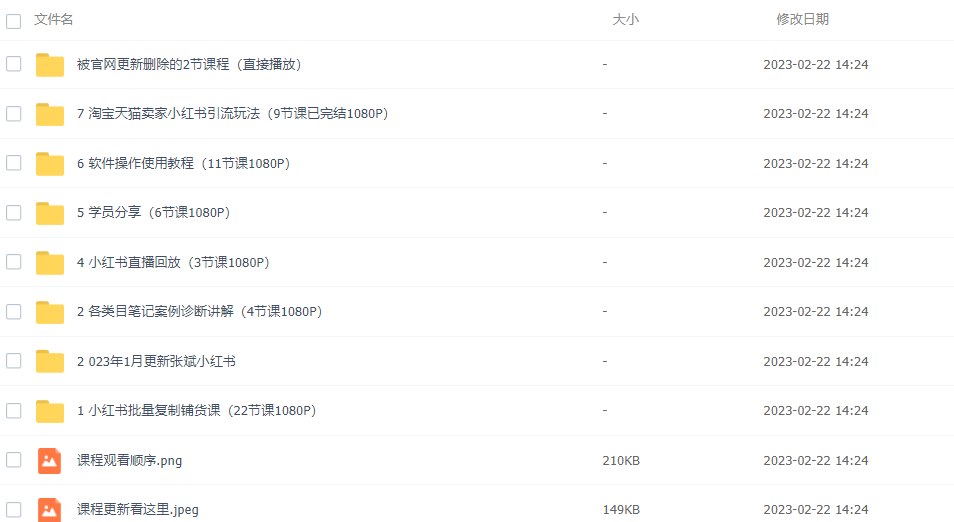Open 7 淘宝天猫卖家小红书引流玩法 folder name
Screen dimensions: 954x522
[232, 114]
